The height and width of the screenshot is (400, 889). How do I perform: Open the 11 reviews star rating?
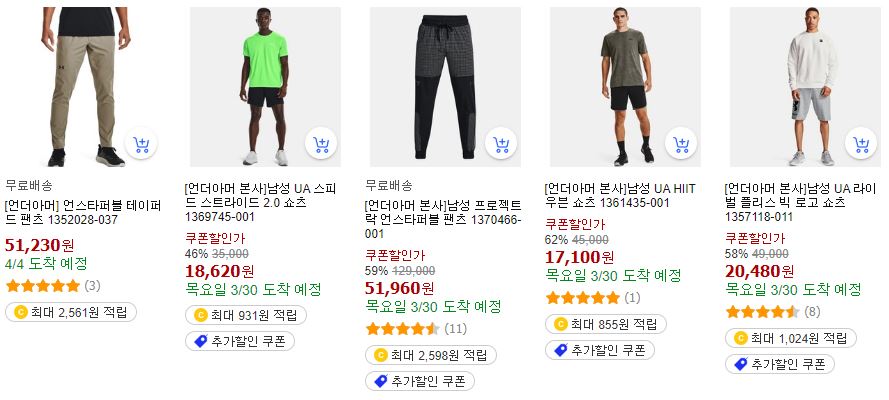pyautogui.click(x=414, y=329)
